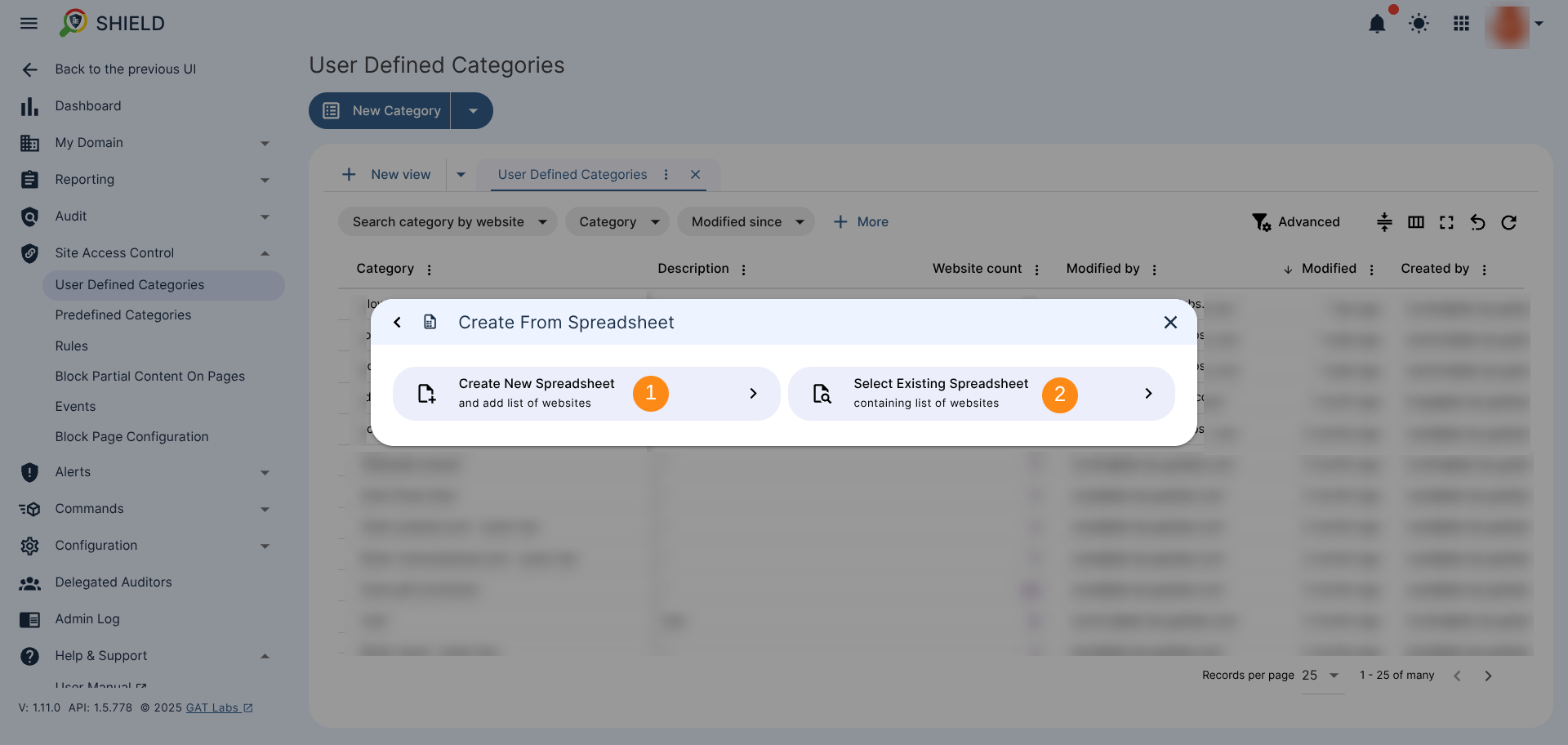Open the Events page
Image resolution: width=1568 pixels, height=745 pixels.
tap(75, 407)
